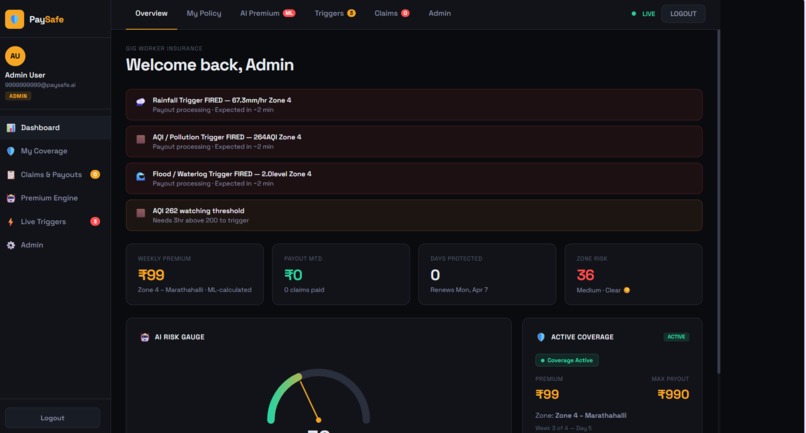Image resolution: width=806 pixels, height=433 pixels.
Task: Click the Claims & Payouts clipboard icon
Action: point(11,175)
